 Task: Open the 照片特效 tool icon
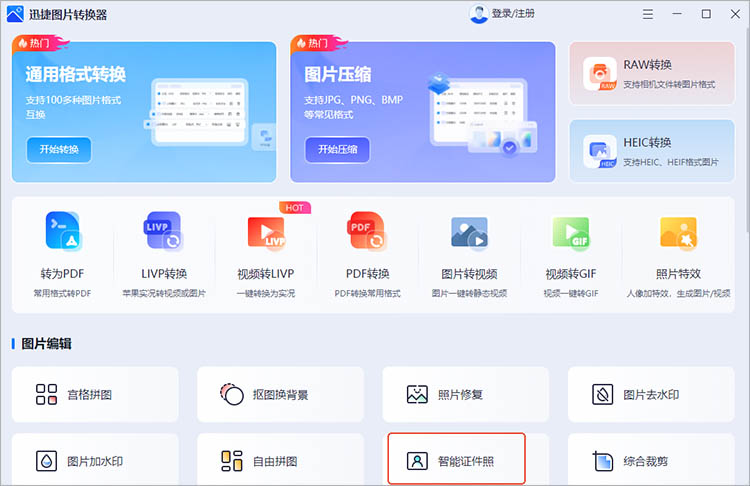coord(678,231)
